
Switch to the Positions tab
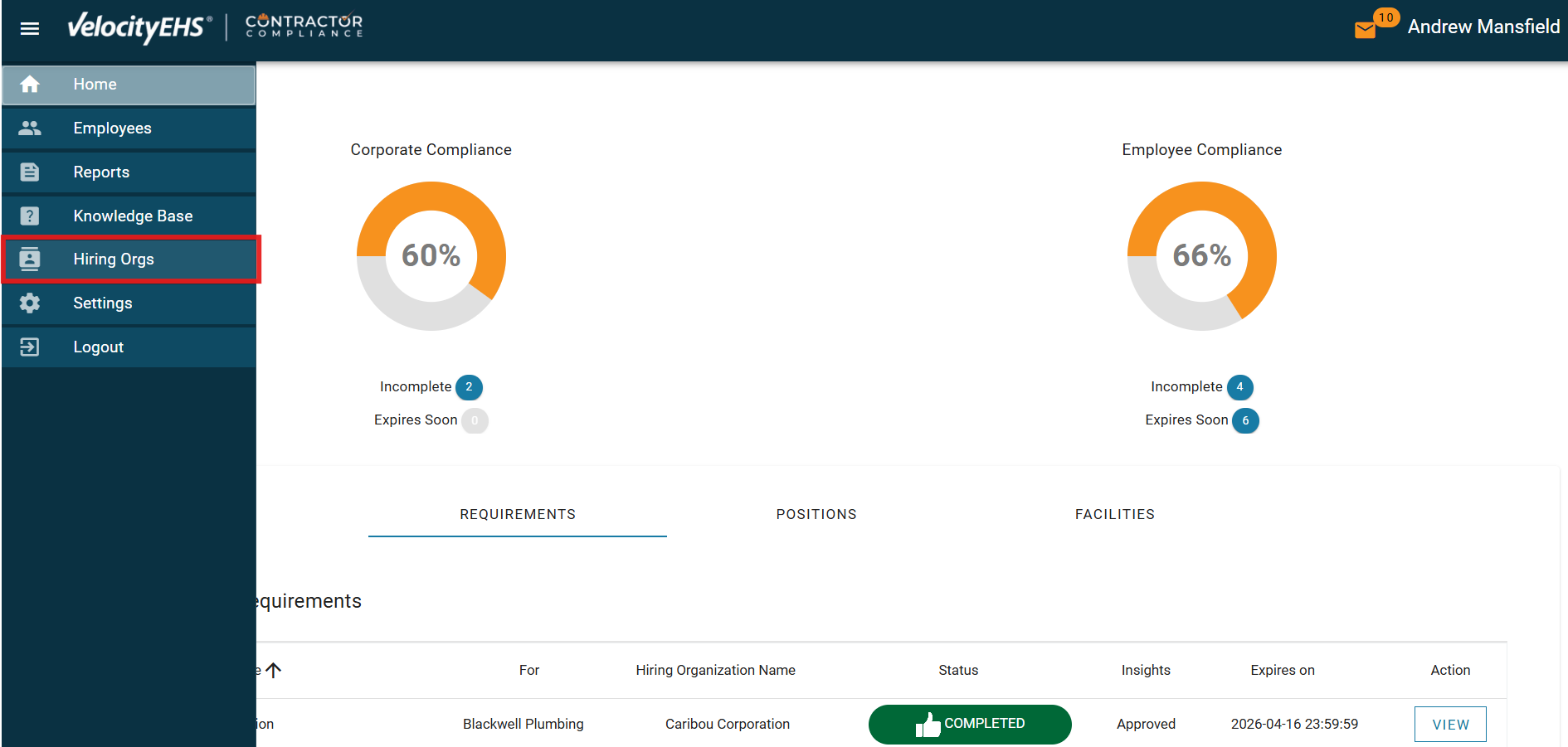click(x=816, y=514)
